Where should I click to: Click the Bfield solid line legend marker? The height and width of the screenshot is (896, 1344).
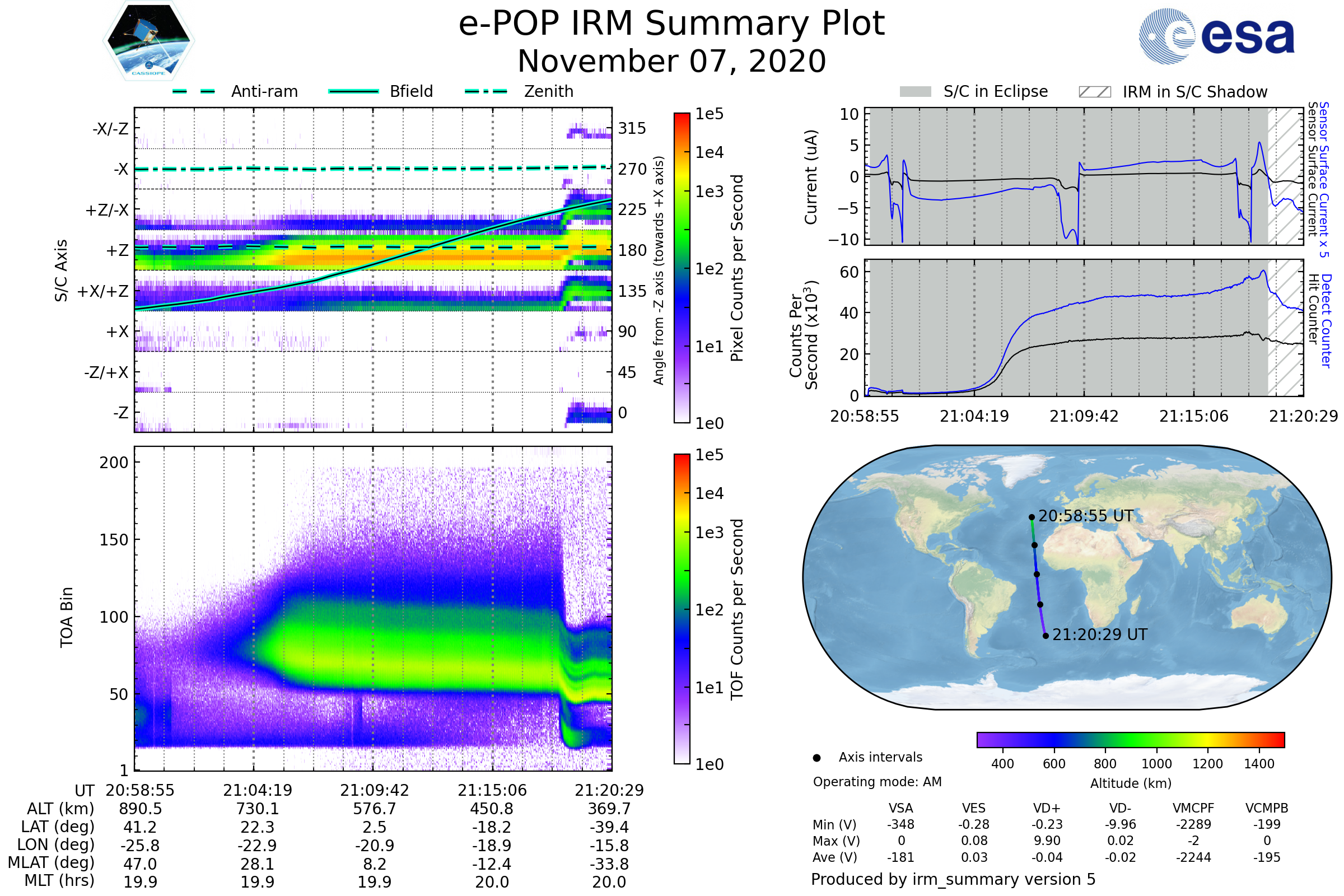pos(353,91)
